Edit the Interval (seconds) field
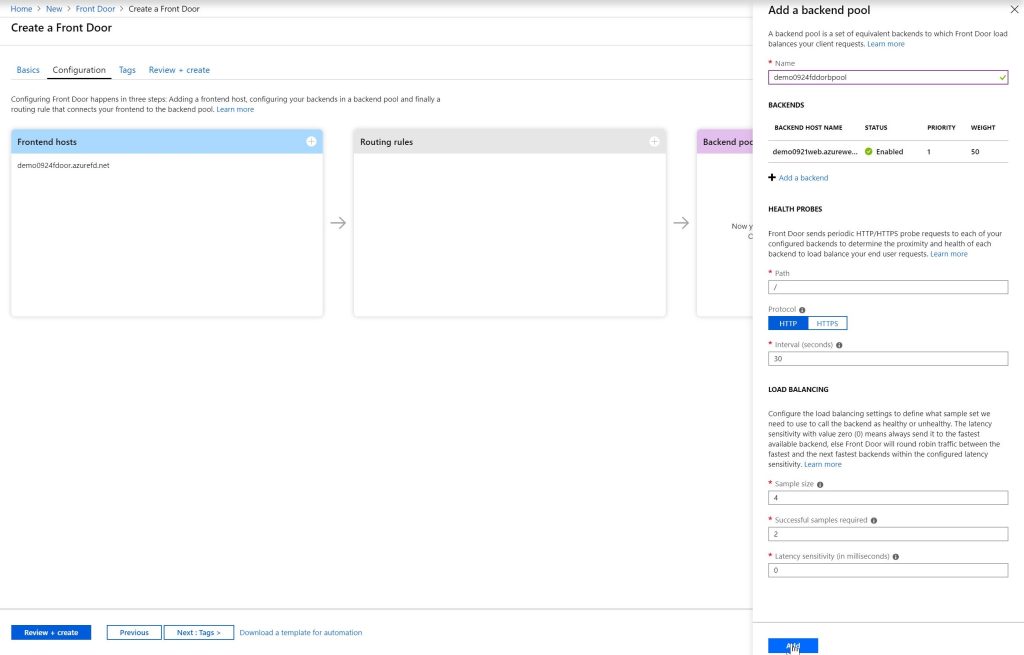Screen dimensions: 1024x655 (888, 359)
